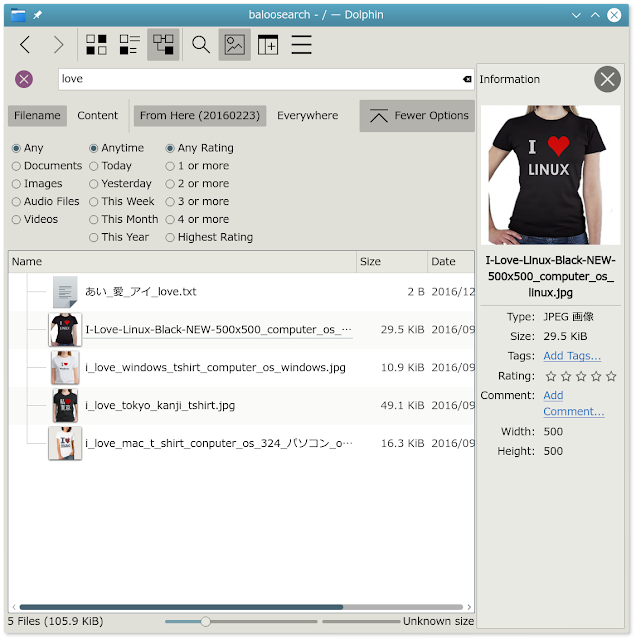Sort by Date column header

point(451,262)
